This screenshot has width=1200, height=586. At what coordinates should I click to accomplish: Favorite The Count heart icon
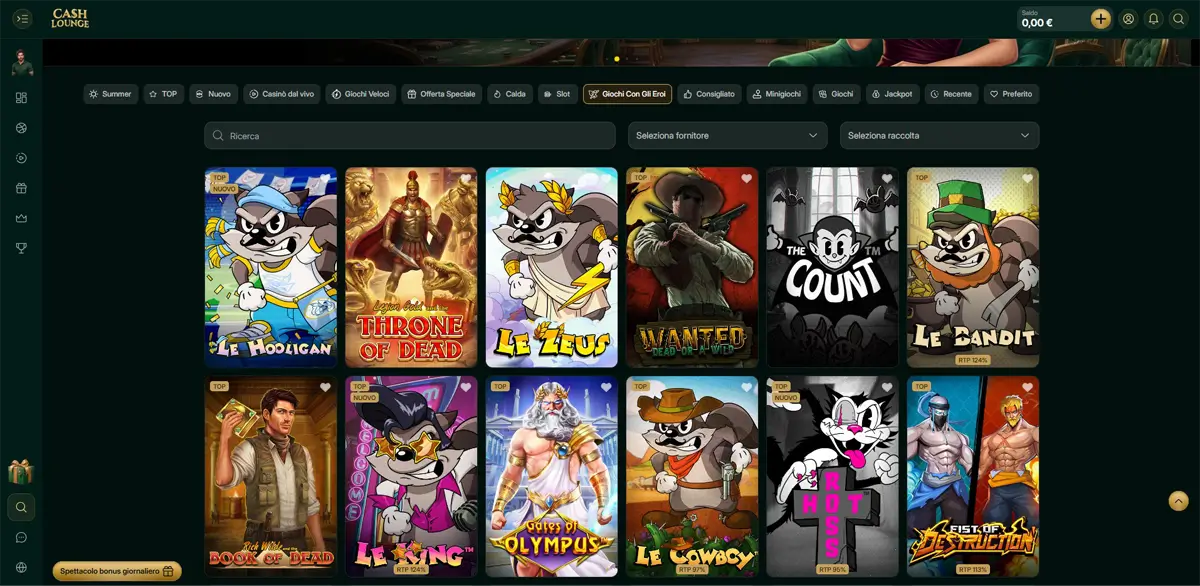[887, 179]
